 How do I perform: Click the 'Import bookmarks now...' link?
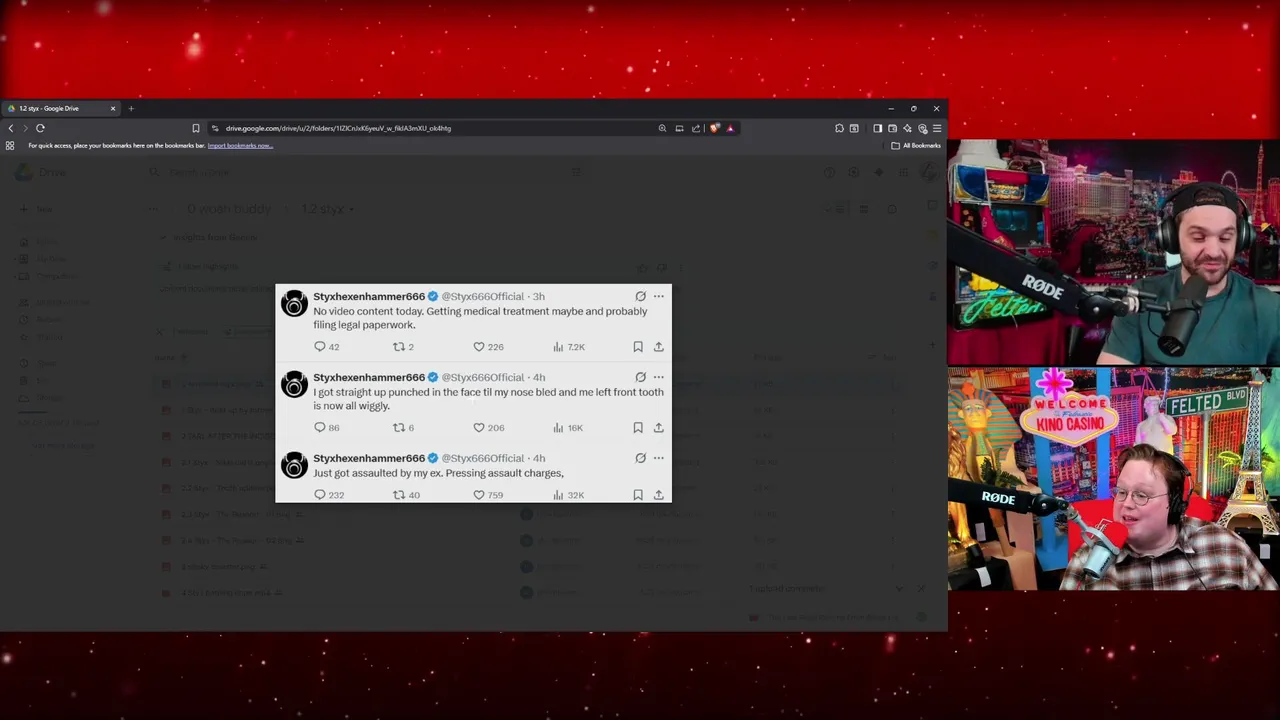coord(240,146)
